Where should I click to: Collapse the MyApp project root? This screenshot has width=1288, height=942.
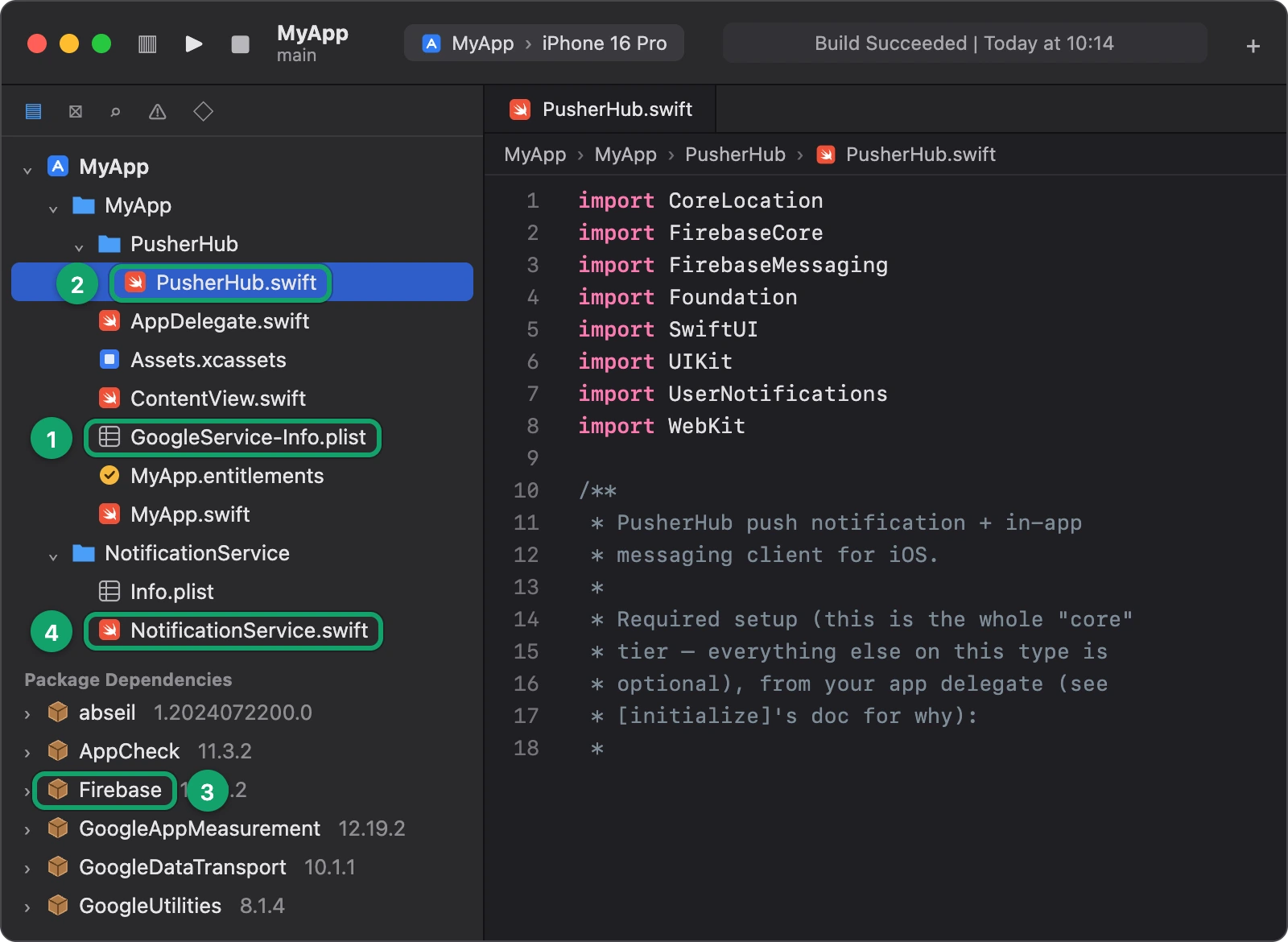[x=27, y=169]
